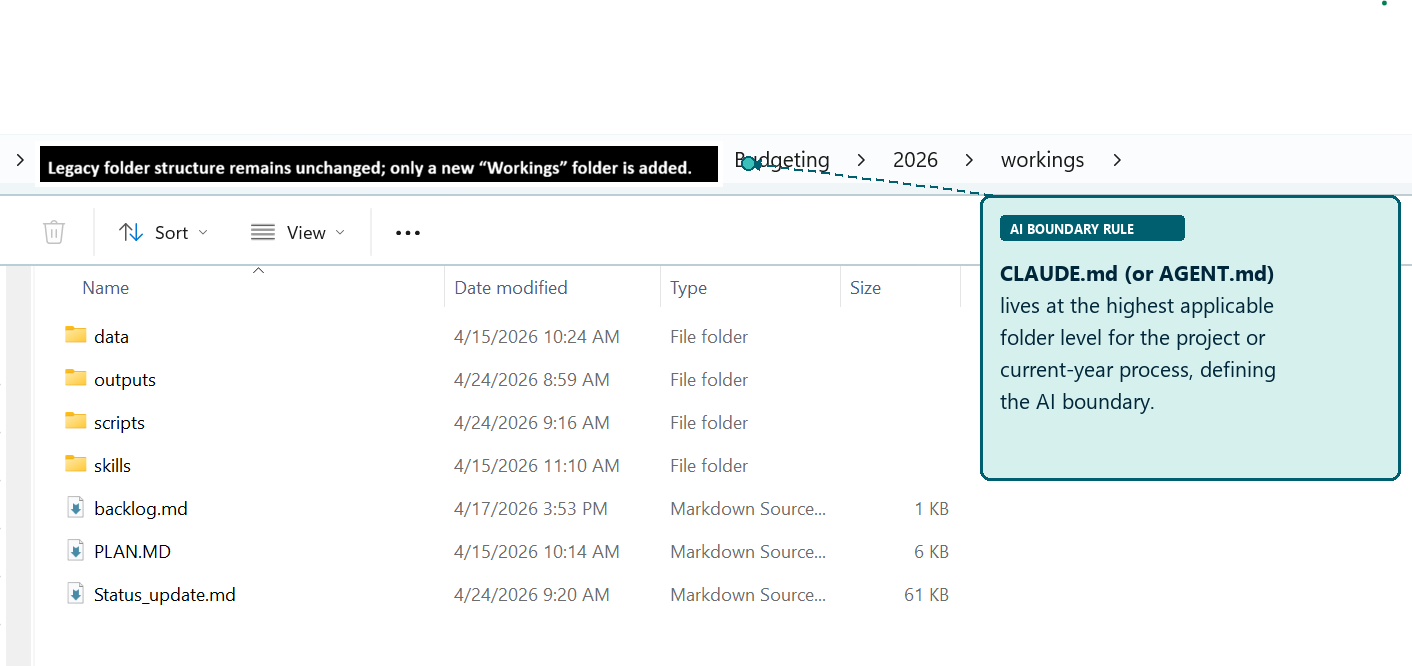
Task: Select the backlog.md file icon
Action: click(x=76, y=508)
